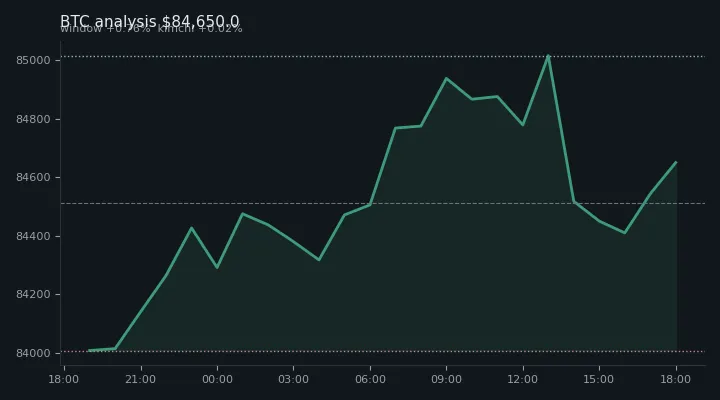Click the "BTC analysis $84,650.0" chart title
This screenshot has width=720, height=400.
coord(150,21)
